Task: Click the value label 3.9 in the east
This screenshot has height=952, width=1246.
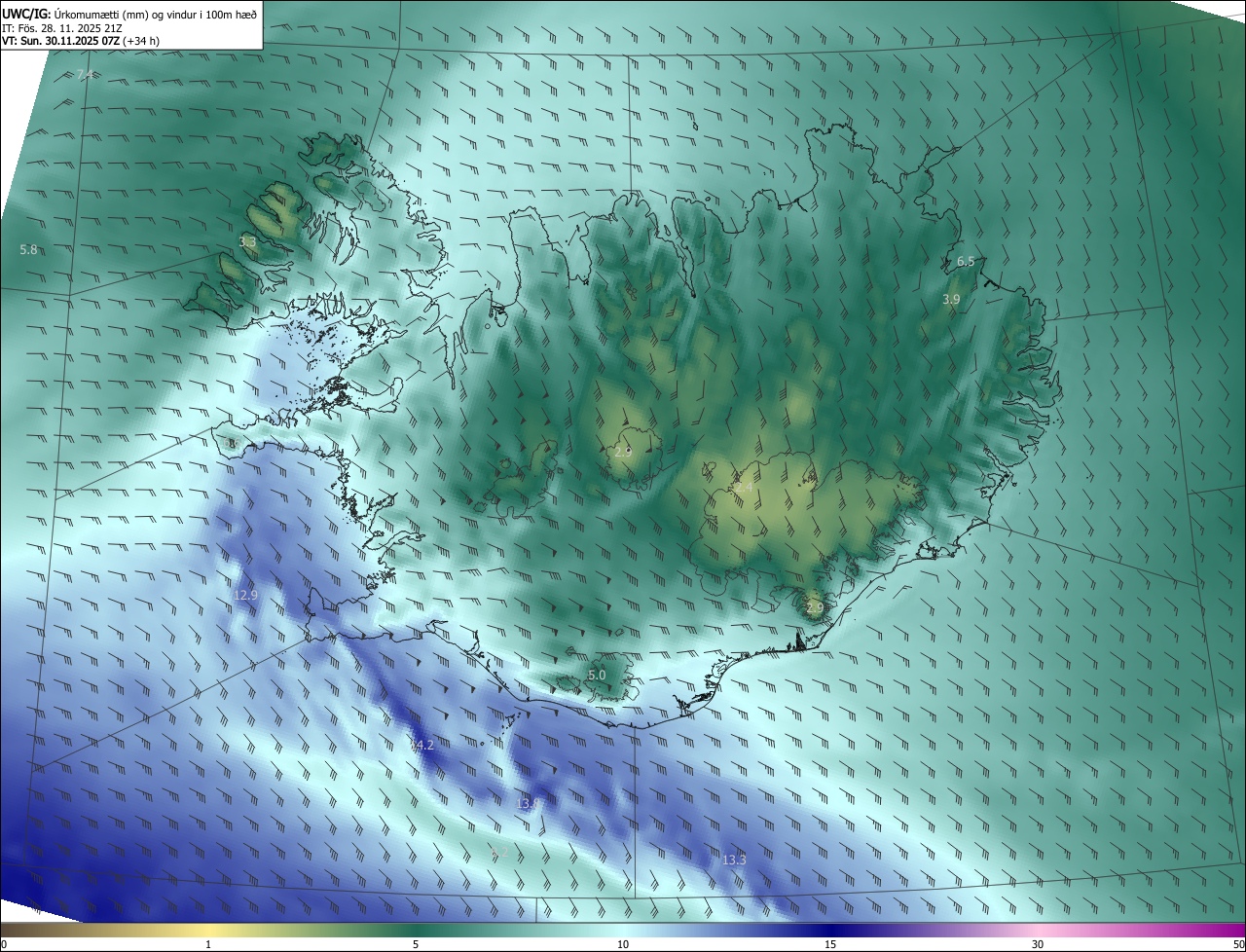Action: [951, 300]
